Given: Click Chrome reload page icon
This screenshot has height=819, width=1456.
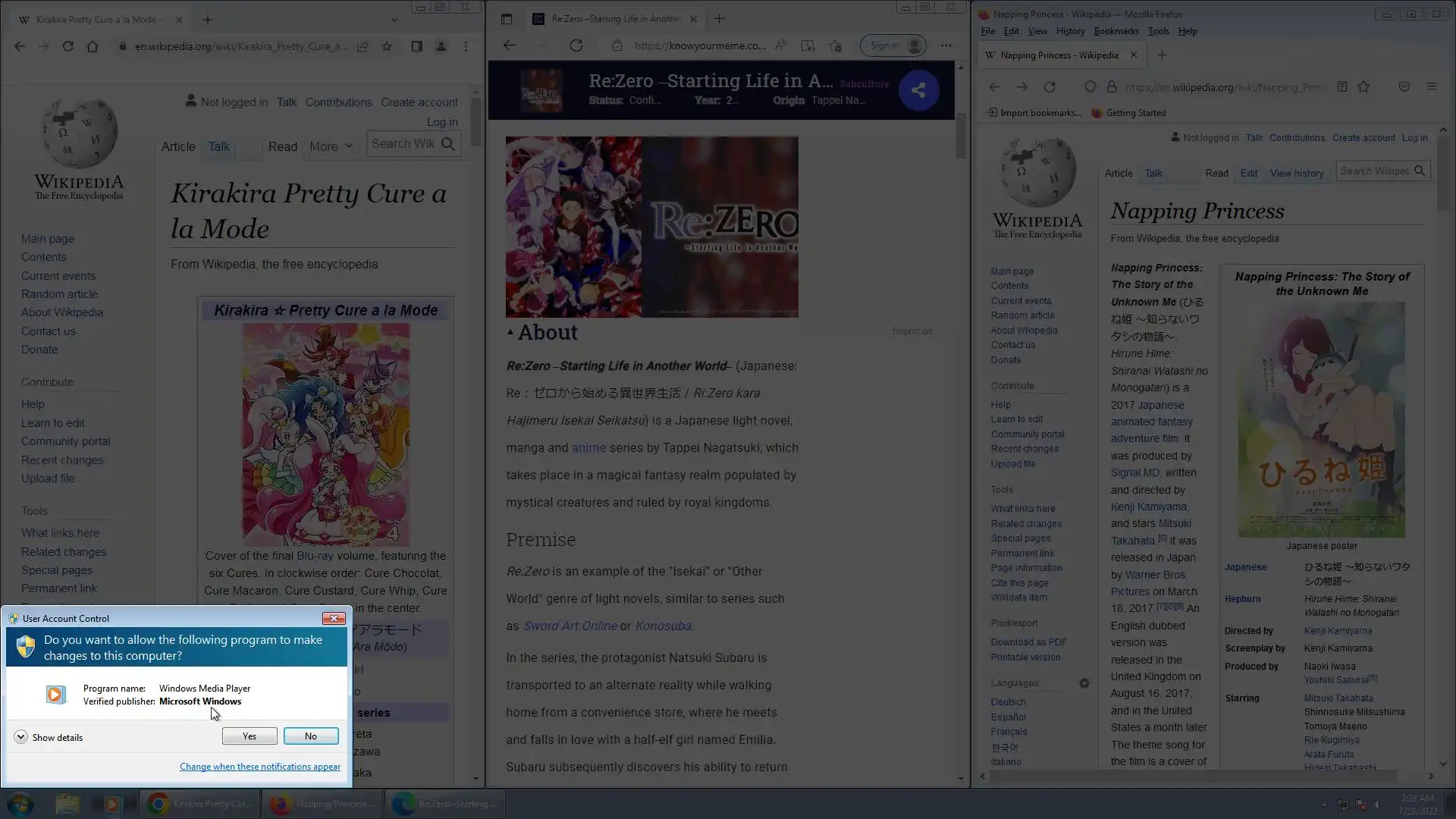Looking at the screenshot, I should click(x=68, y=46).
